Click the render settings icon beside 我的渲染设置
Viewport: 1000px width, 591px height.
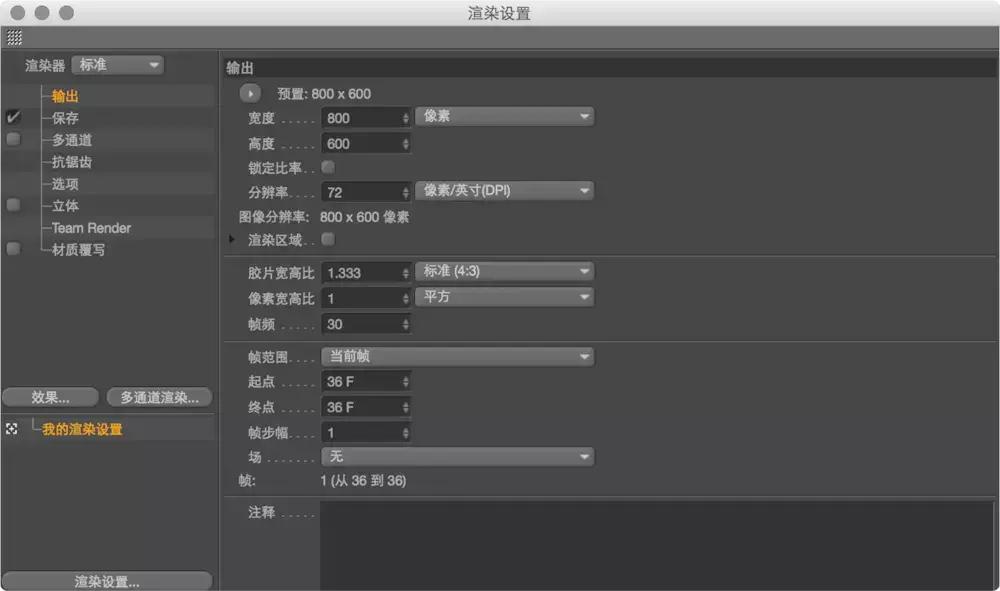pyautogui.click(x=10, y=427)
